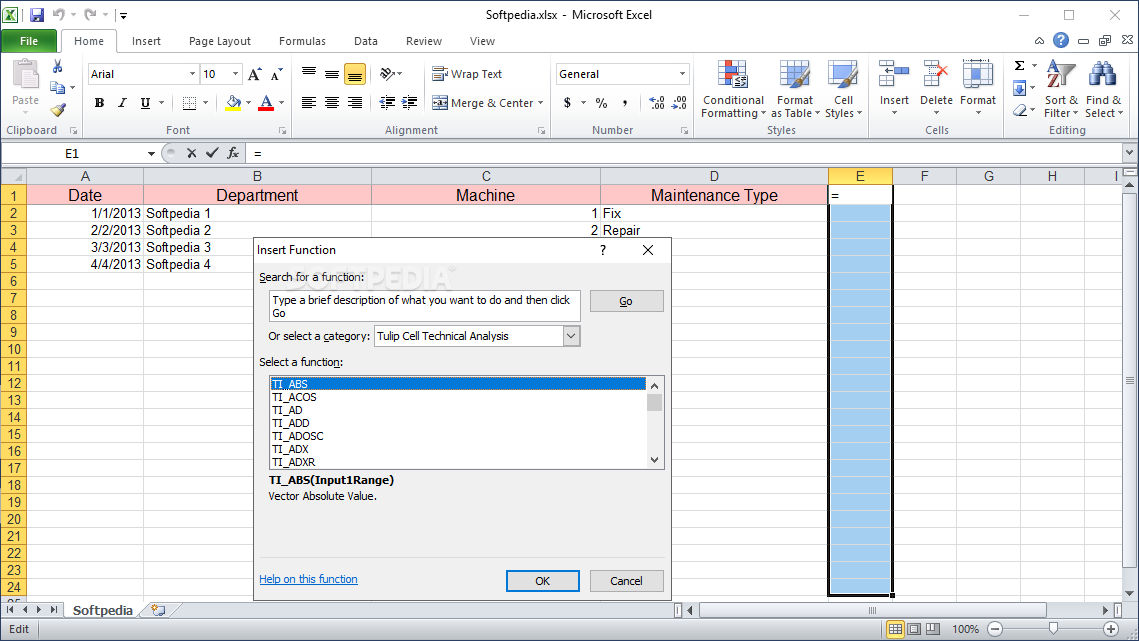
Task: Insert new worksheet tab icon
Action: pyautogui.click(x=158, y=610)
